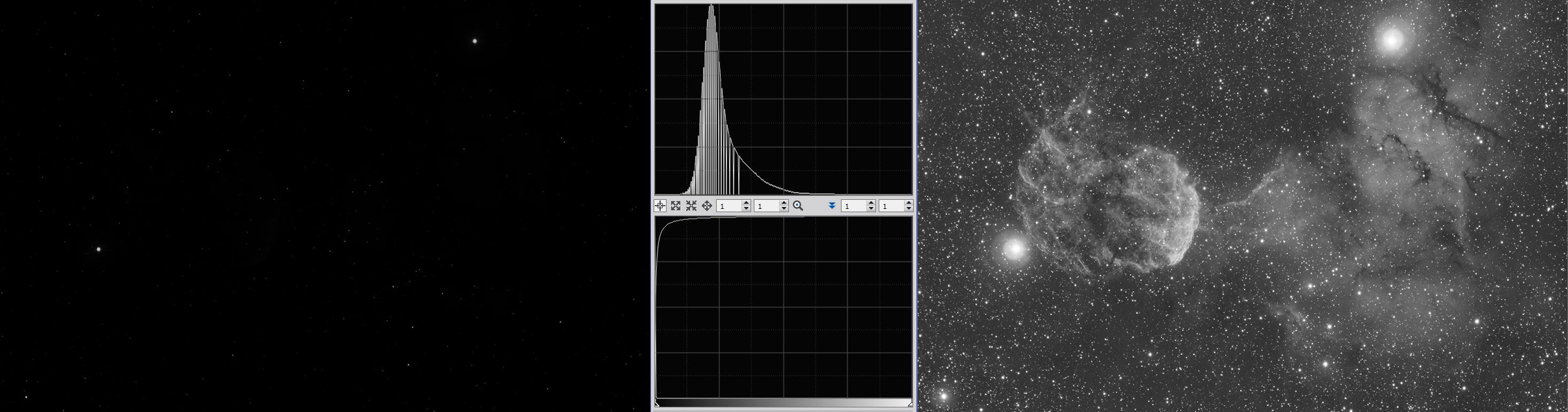The image size is (1568, 412).
Task: Select the zoom out contracting-arrows tool
Action: pos(691,206)
